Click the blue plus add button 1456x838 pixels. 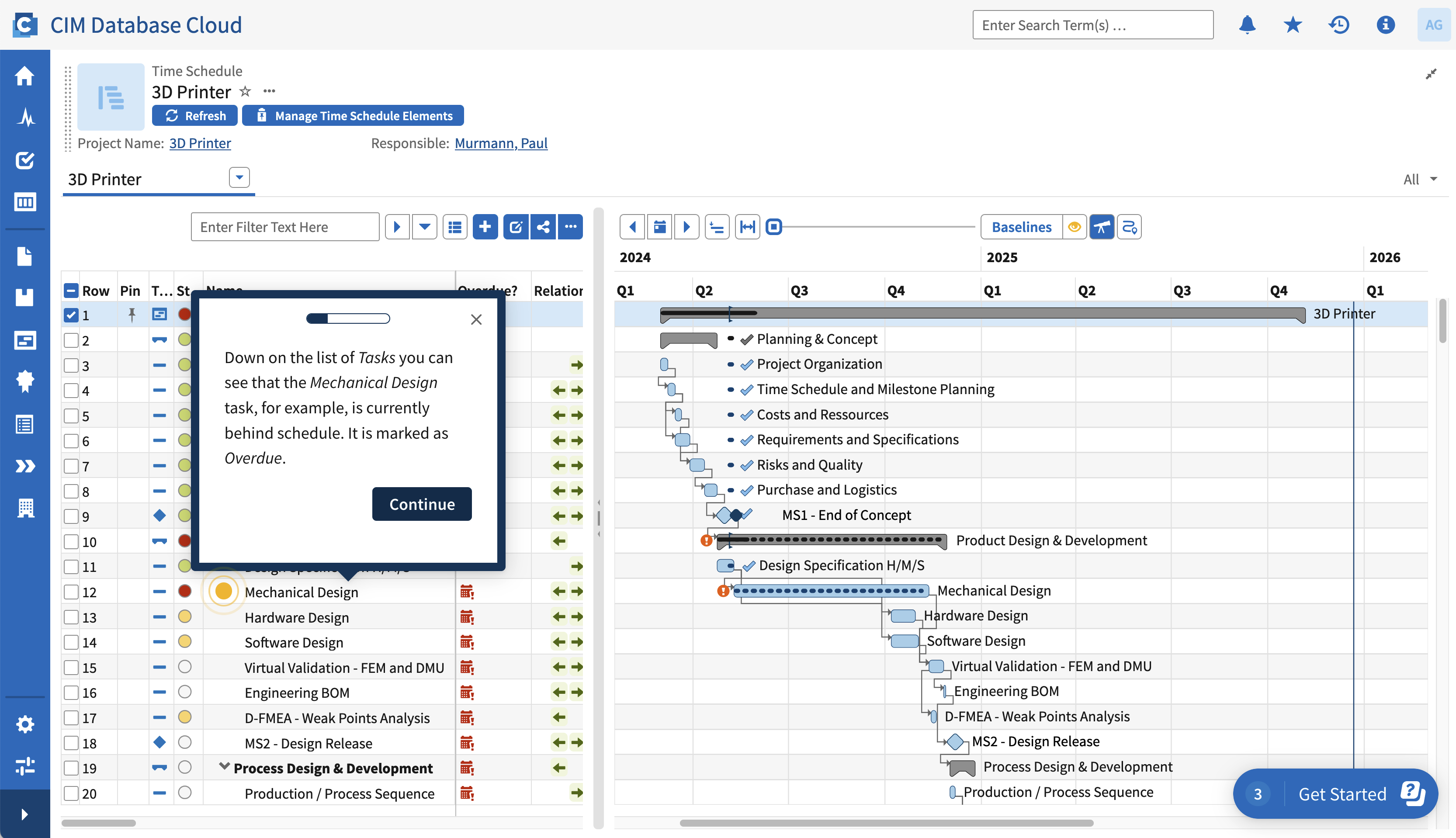(x=485, y=227)
